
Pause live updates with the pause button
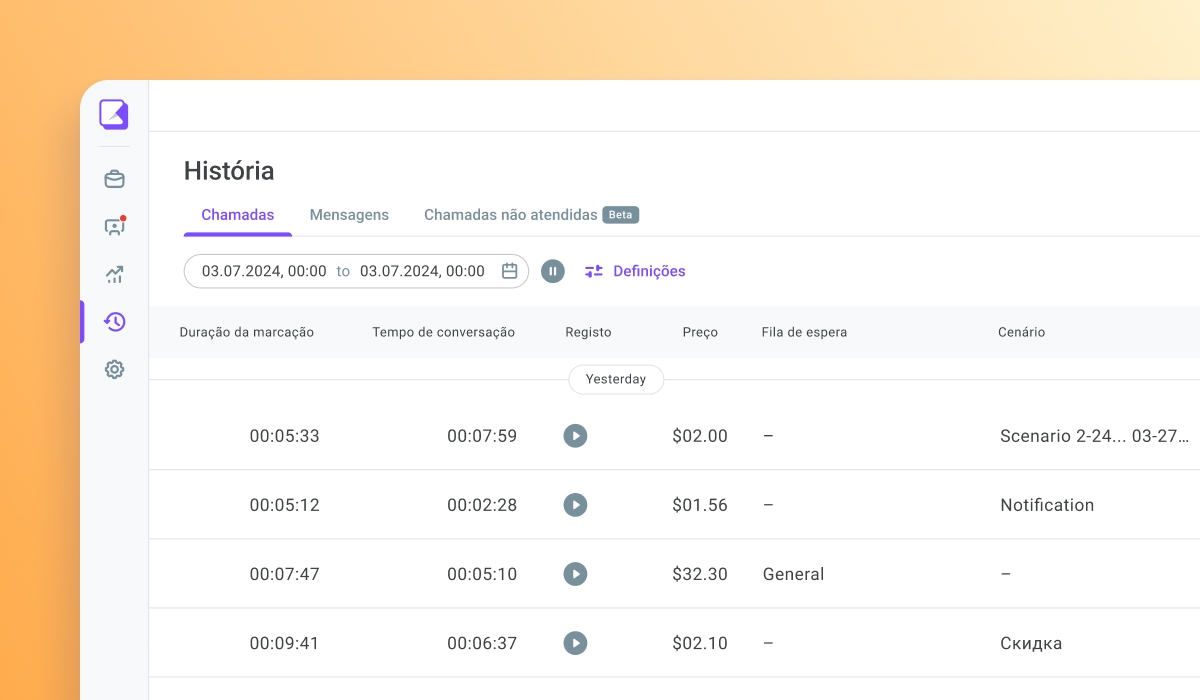point(553,271)
